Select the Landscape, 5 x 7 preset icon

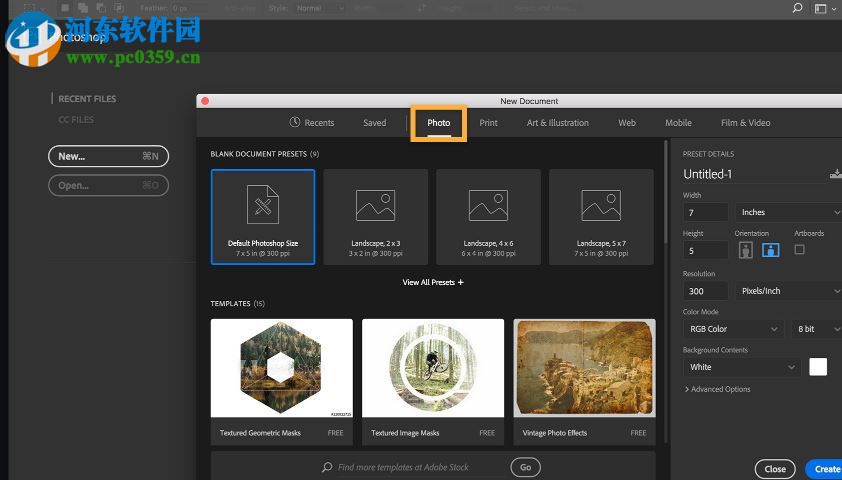[601, 205]
